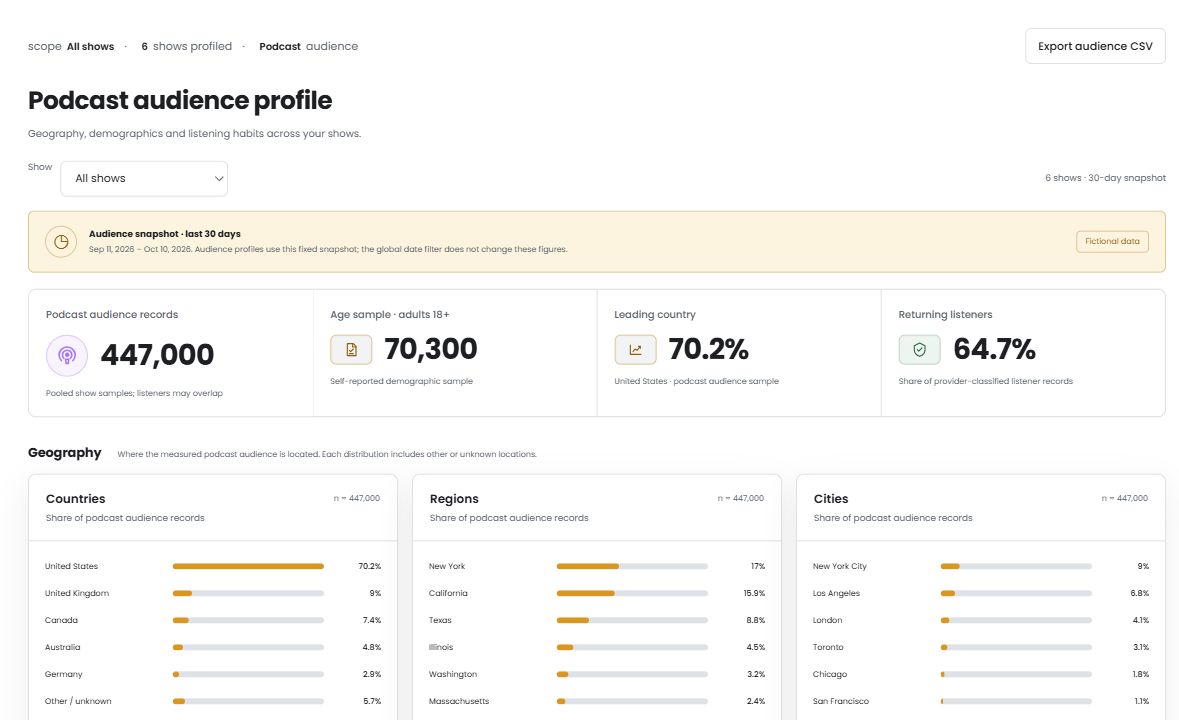Click the shield check icon beside 64.7%

pyautogui.click(x=920, y=349)
